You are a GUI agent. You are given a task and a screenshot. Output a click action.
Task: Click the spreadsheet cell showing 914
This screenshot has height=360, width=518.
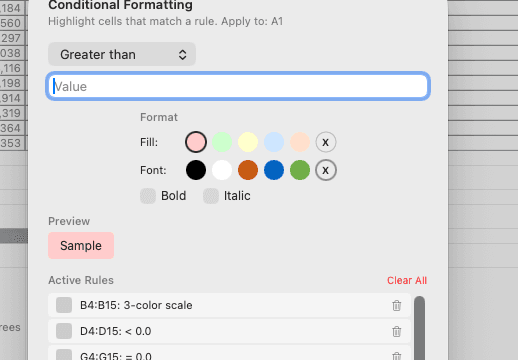click(12, 98)
